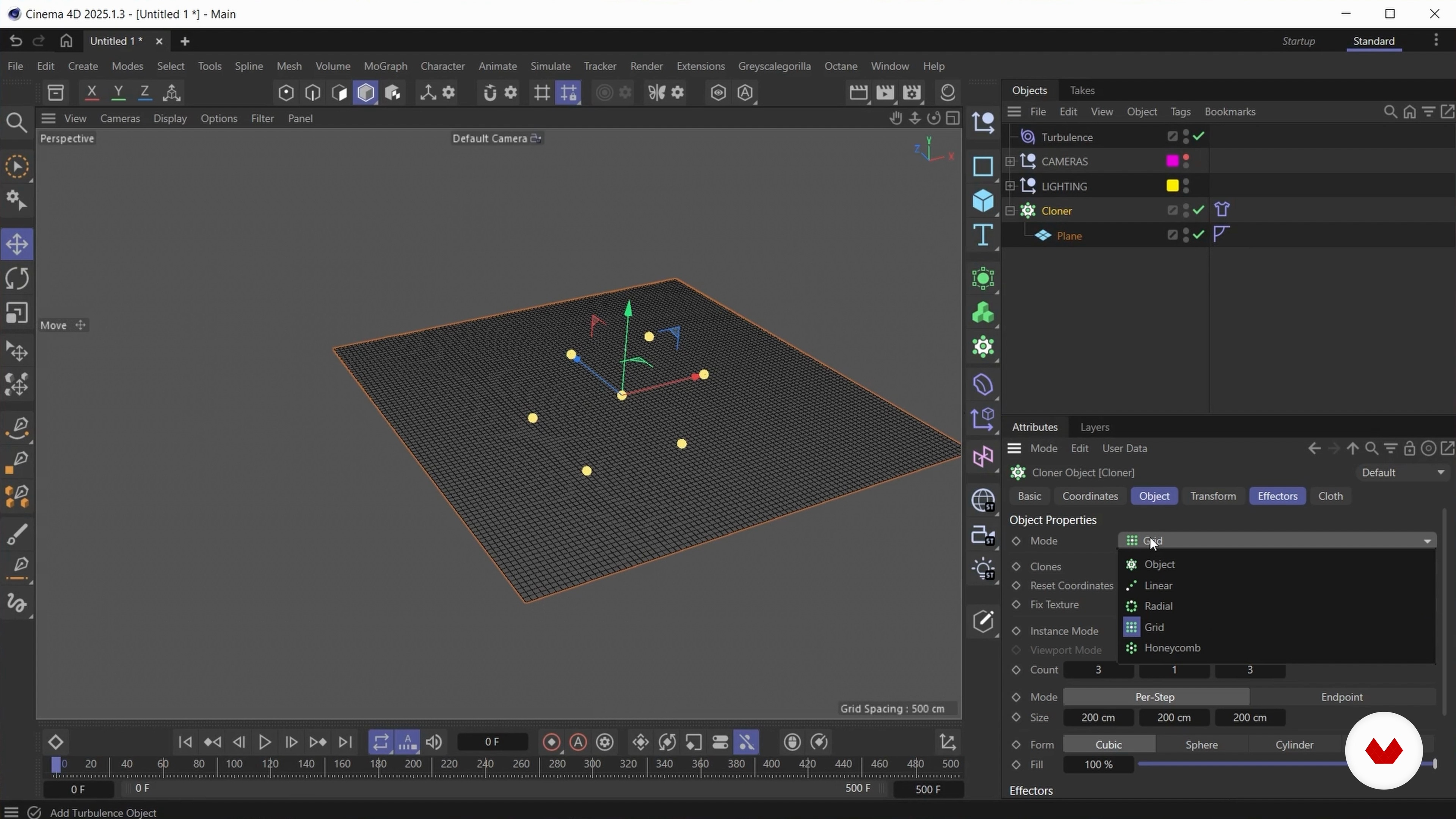Click the Record Active Objects button
Viewport: 1456px width, 819px height.
551,742
